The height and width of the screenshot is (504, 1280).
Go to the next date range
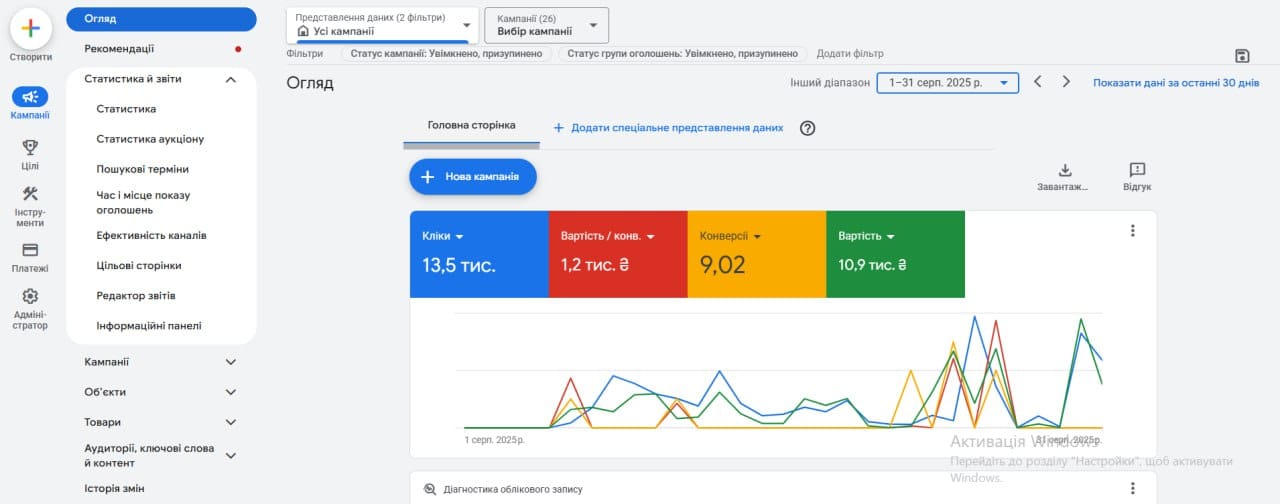point(1066,82)
